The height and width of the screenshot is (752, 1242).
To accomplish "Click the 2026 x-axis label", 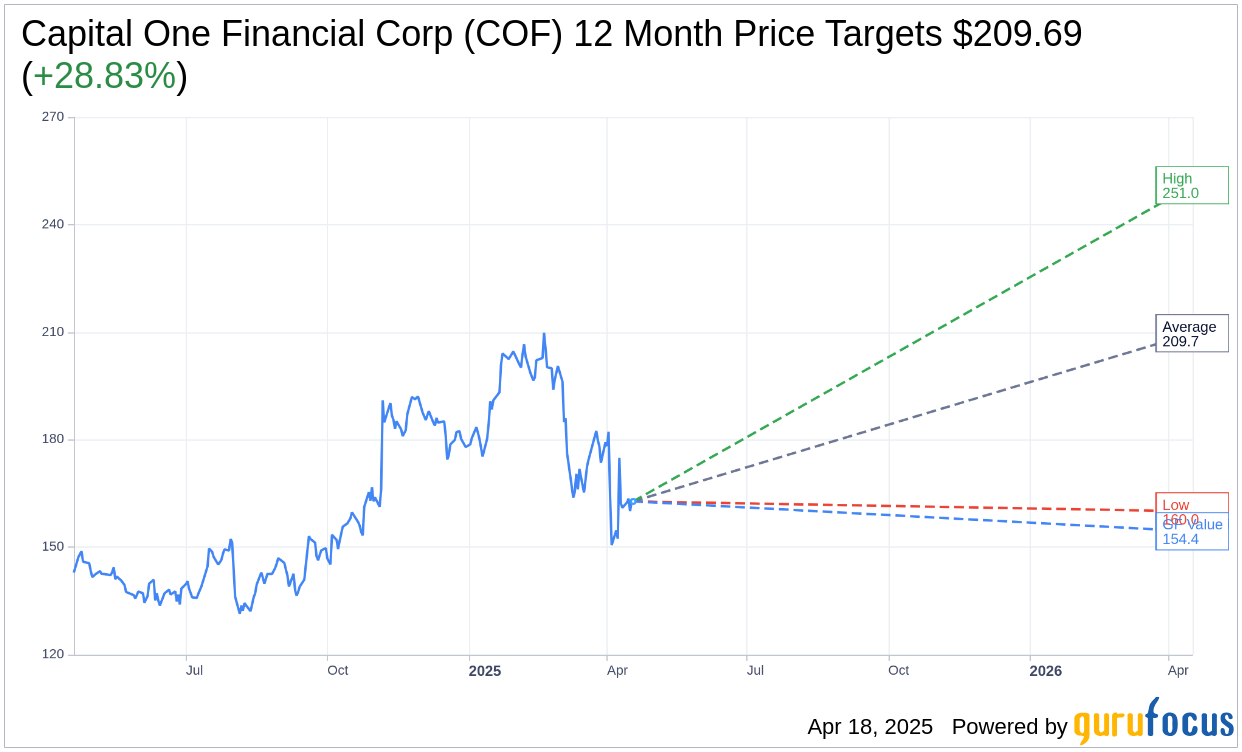I will [x=1045, y=671].
